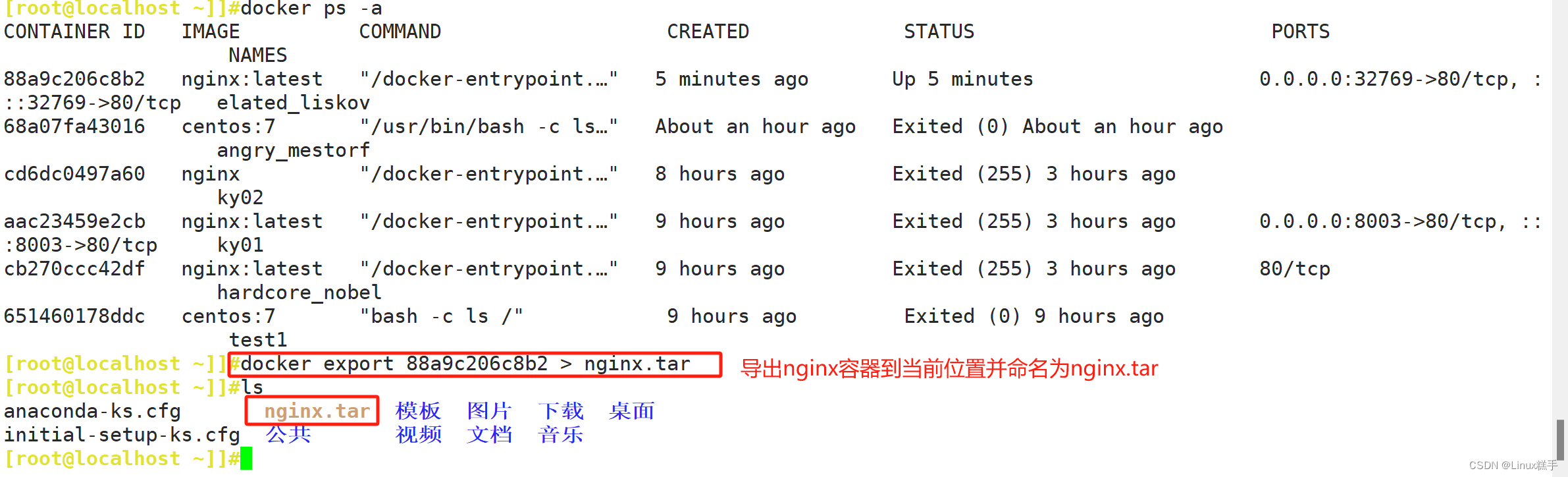Click the PORTS column header
The height and width of the screenshot is (477, 1568).
(x=1301, y=32)
